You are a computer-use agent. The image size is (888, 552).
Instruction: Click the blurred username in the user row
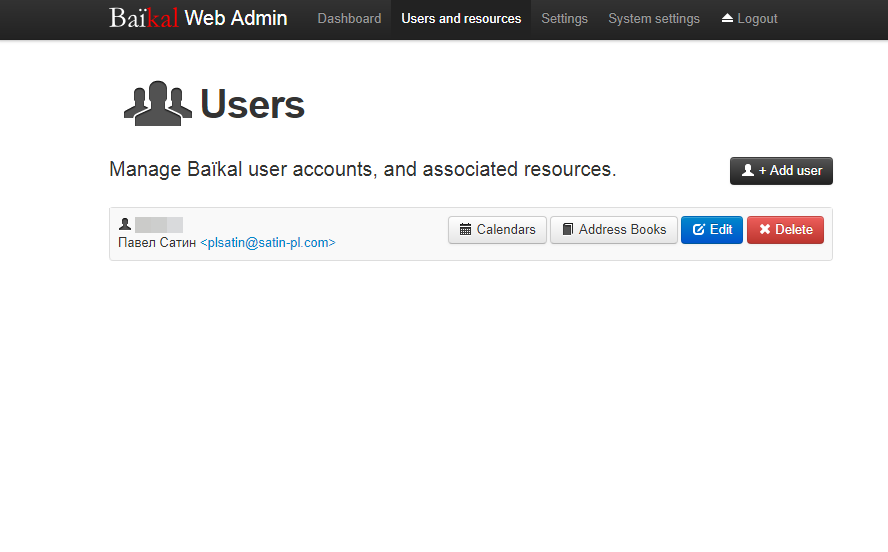tap(159, 225)
